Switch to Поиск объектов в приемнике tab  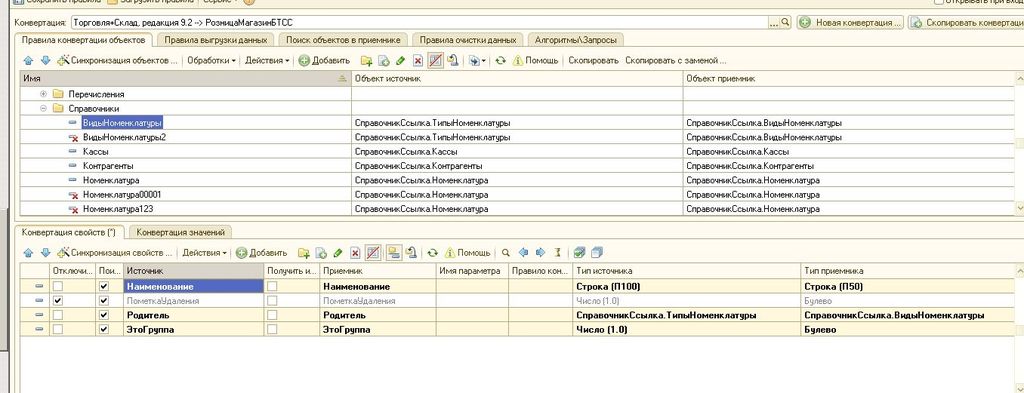[x=344, y=40]
